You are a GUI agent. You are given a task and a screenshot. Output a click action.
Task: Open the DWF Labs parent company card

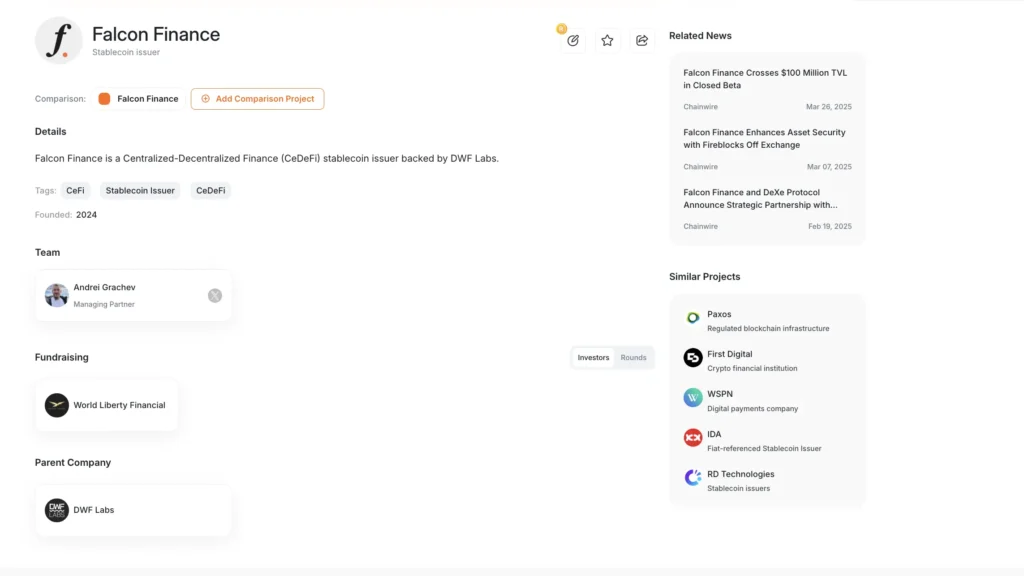tap(133, 510)
